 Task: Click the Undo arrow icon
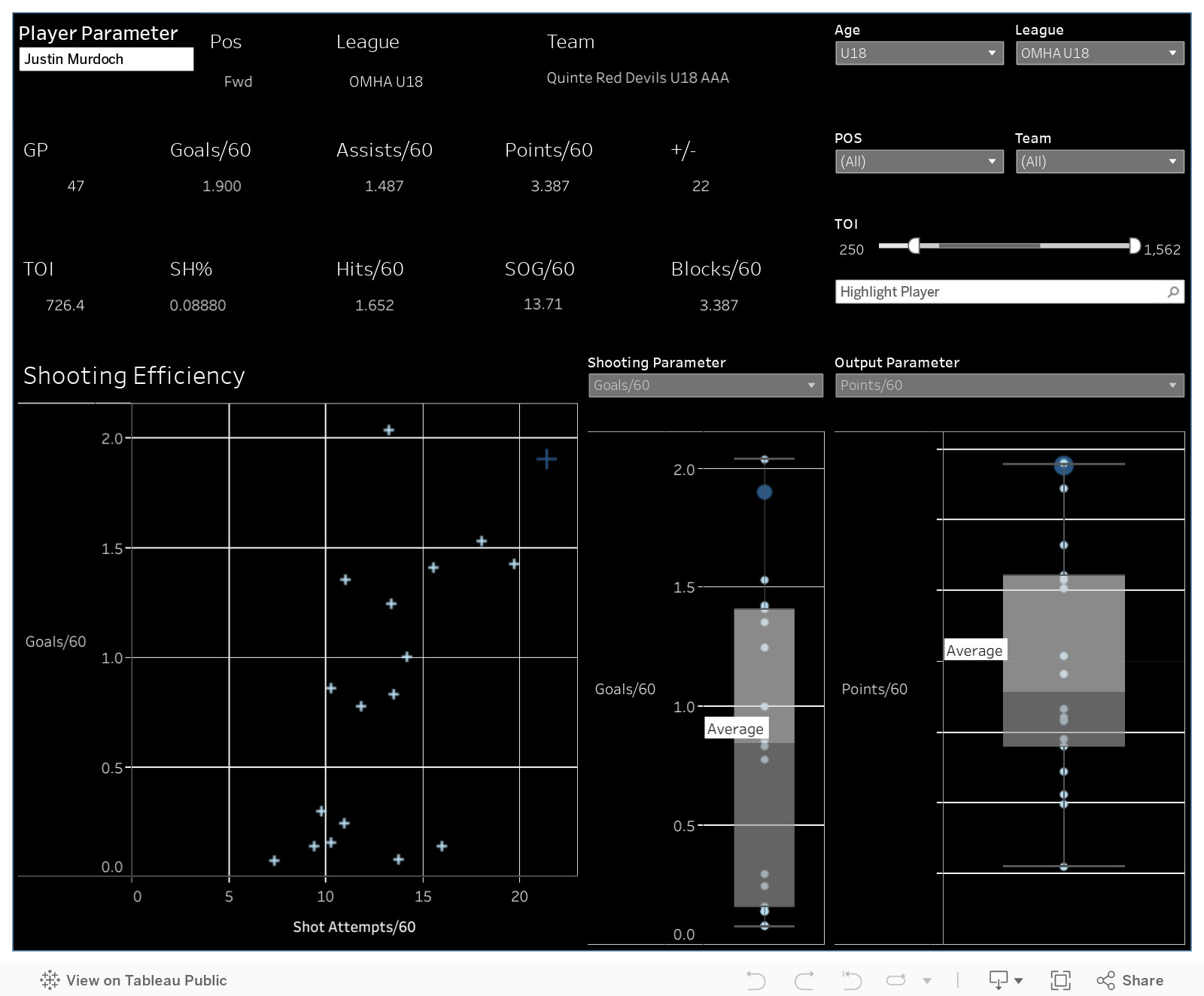[756, 980]
